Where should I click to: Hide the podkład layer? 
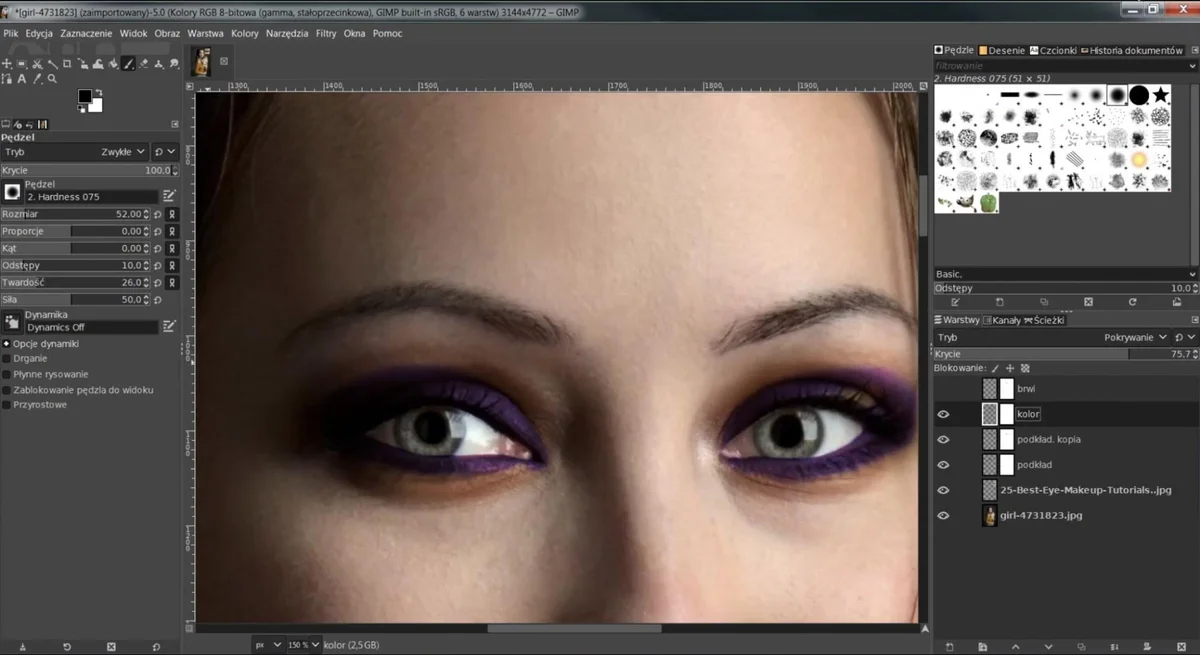coord(943,465)
